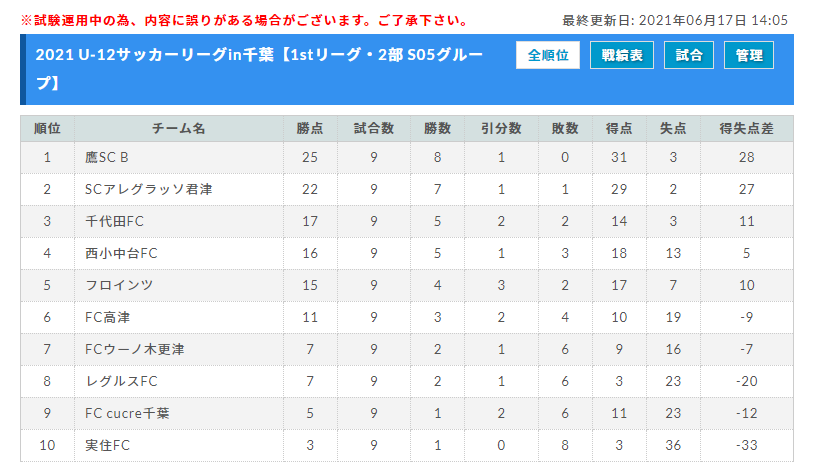Click the FC高津 team name
819x473 pixels.
tap(107, 317)
